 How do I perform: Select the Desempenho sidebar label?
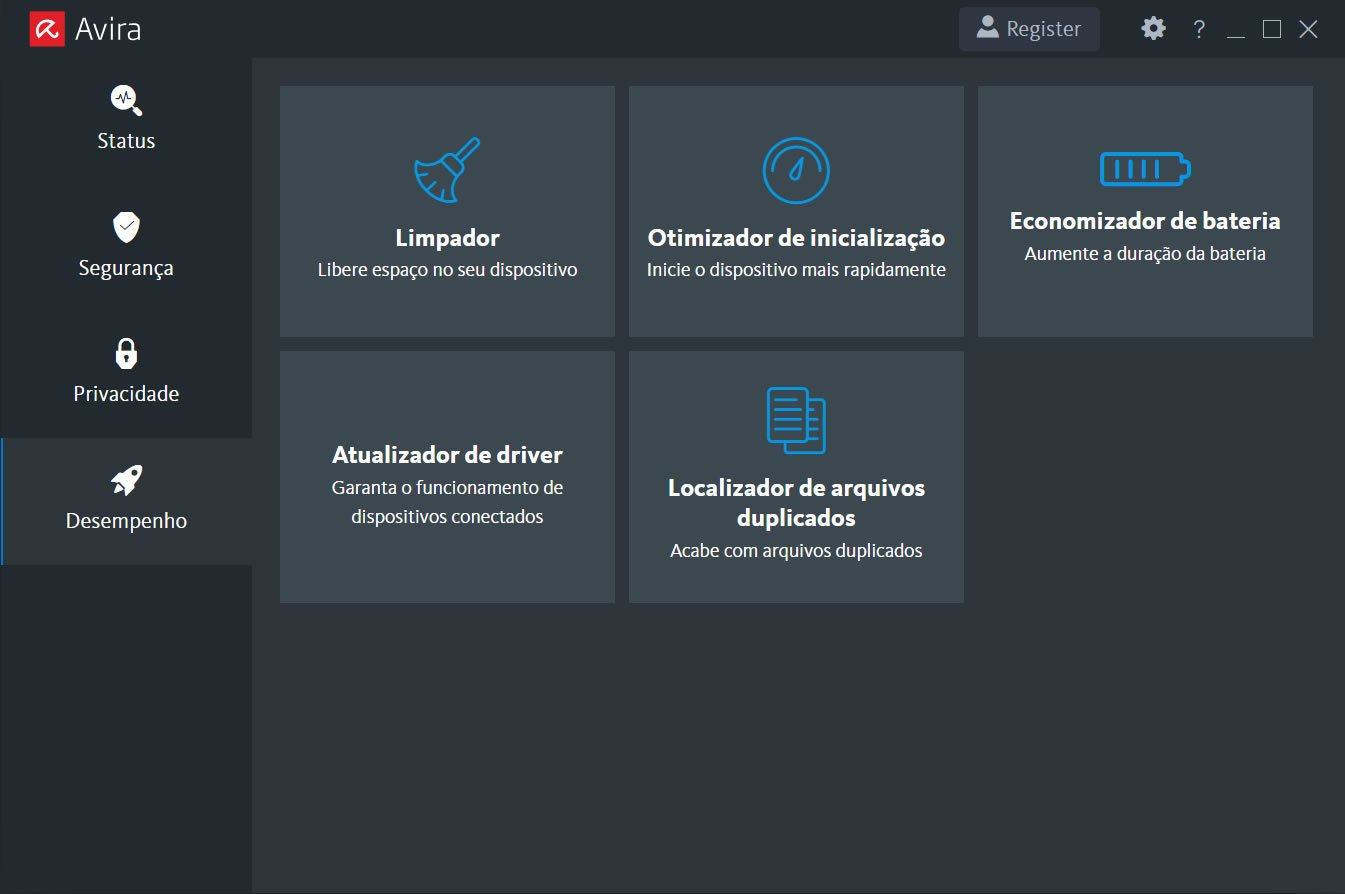(x=126, y=521)
